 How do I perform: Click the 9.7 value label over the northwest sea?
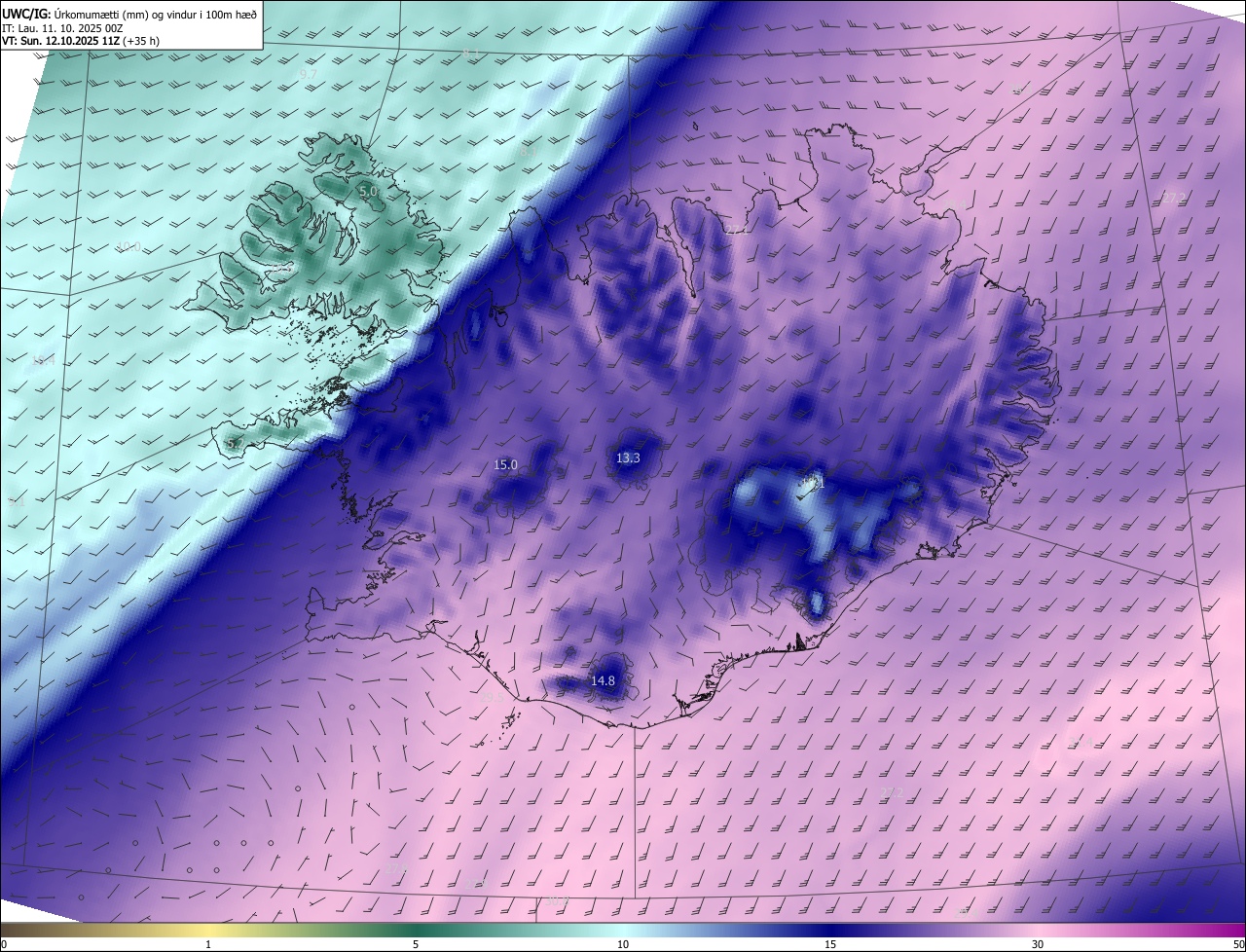[309, 74]
